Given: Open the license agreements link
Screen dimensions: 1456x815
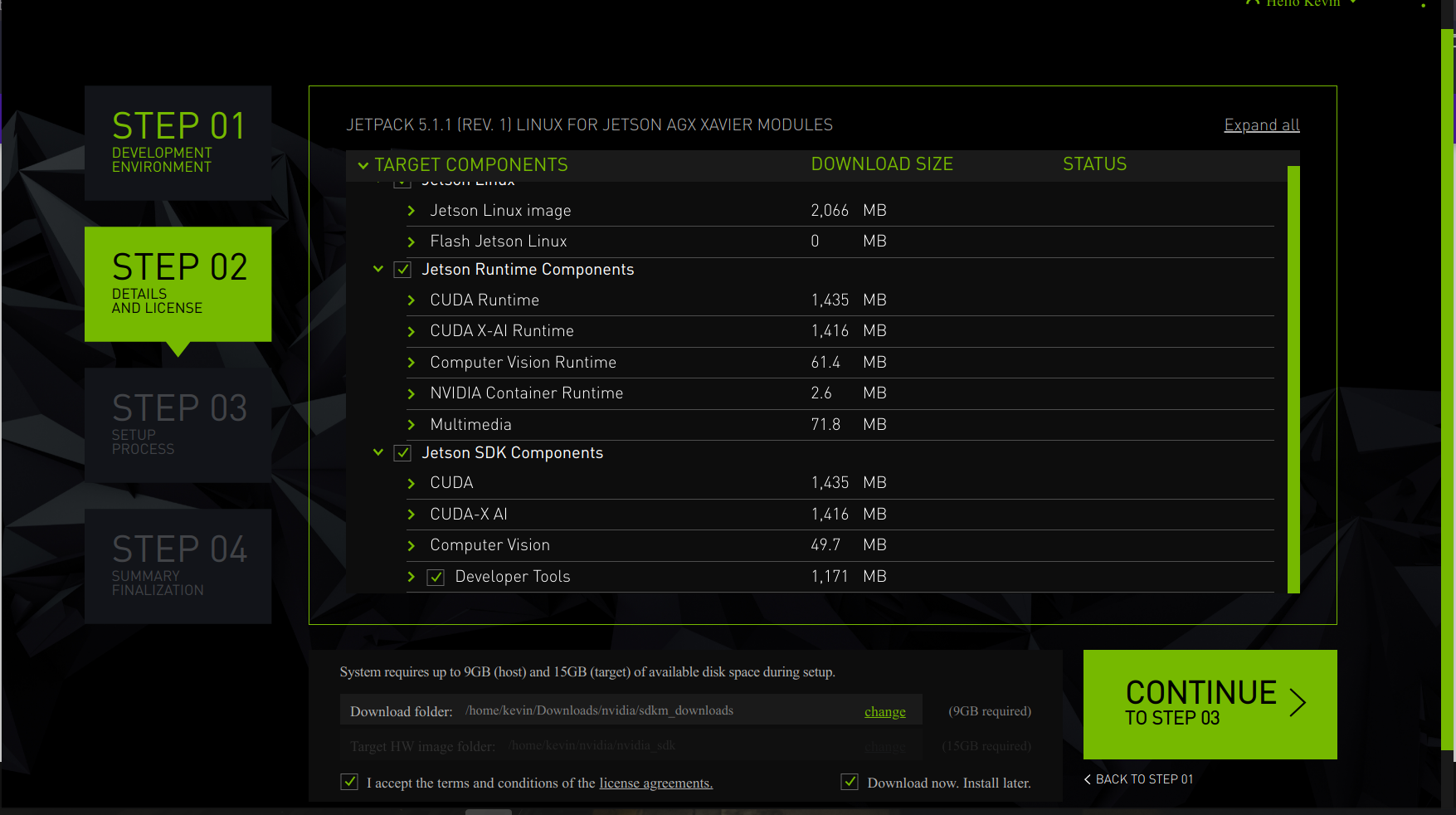Looking at the screenshot, I should [x=655, y=783].
